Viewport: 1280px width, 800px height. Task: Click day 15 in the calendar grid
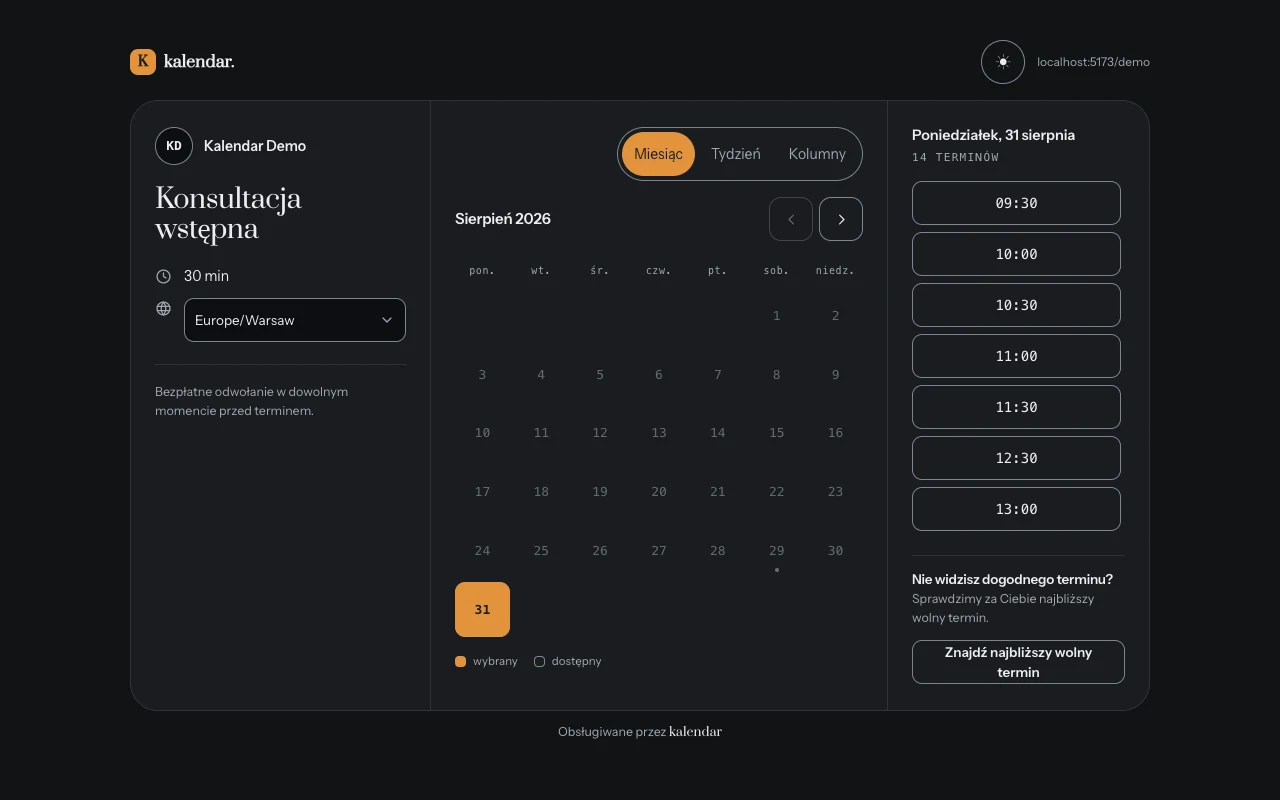777,433
